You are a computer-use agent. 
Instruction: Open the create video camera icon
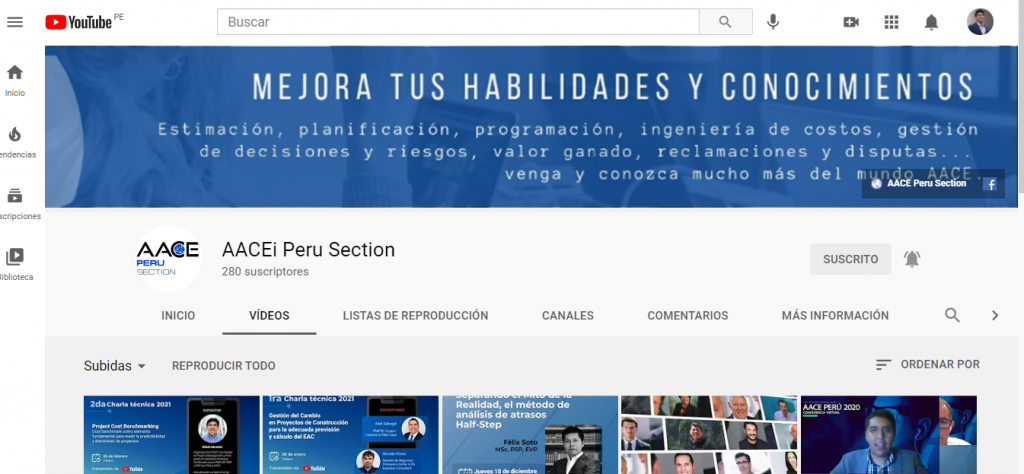[x=851, y=22]
